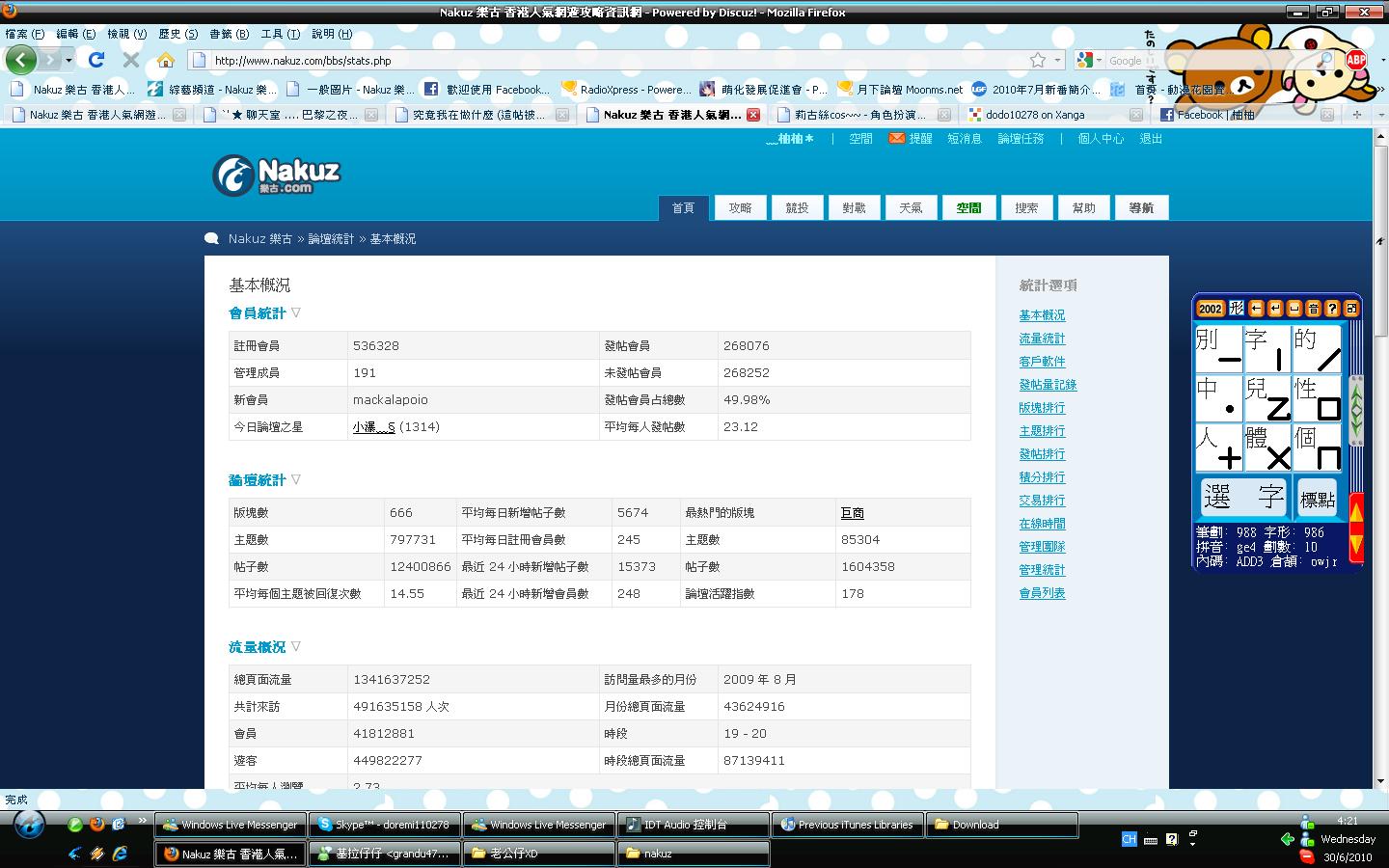
Task: Open the 流量統計 link in the sidebar
Action: click(x=1042, y=339)
